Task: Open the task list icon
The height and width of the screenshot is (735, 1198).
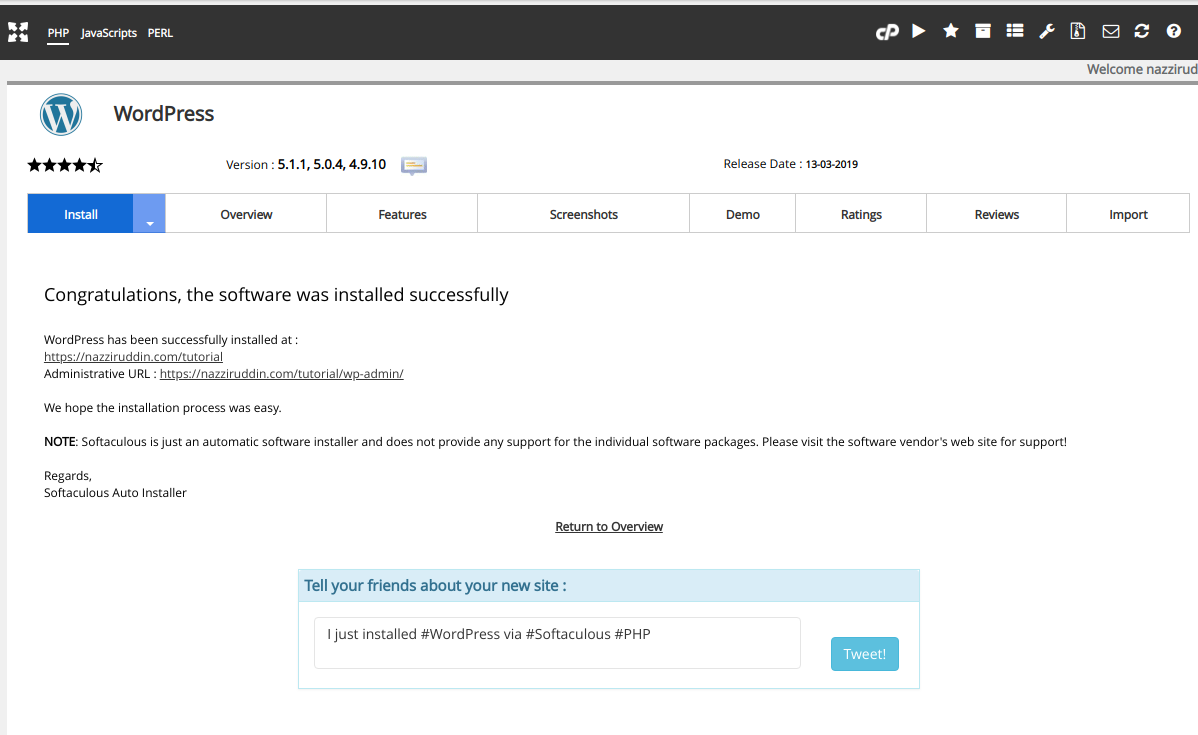Action: click(x=1015, y=31)
